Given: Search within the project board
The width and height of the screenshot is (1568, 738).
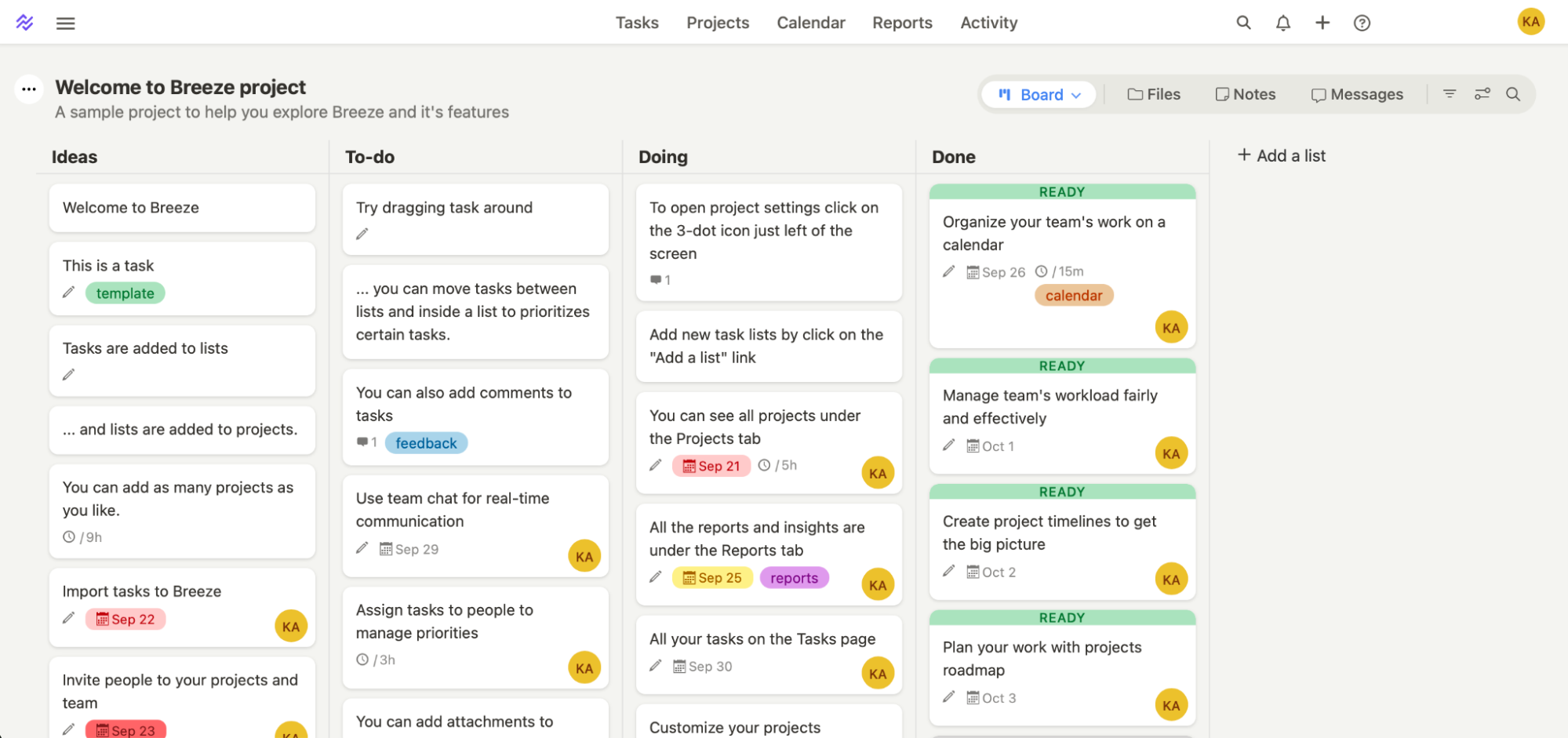Looking at the screenshot, I should pos(1513,94).
